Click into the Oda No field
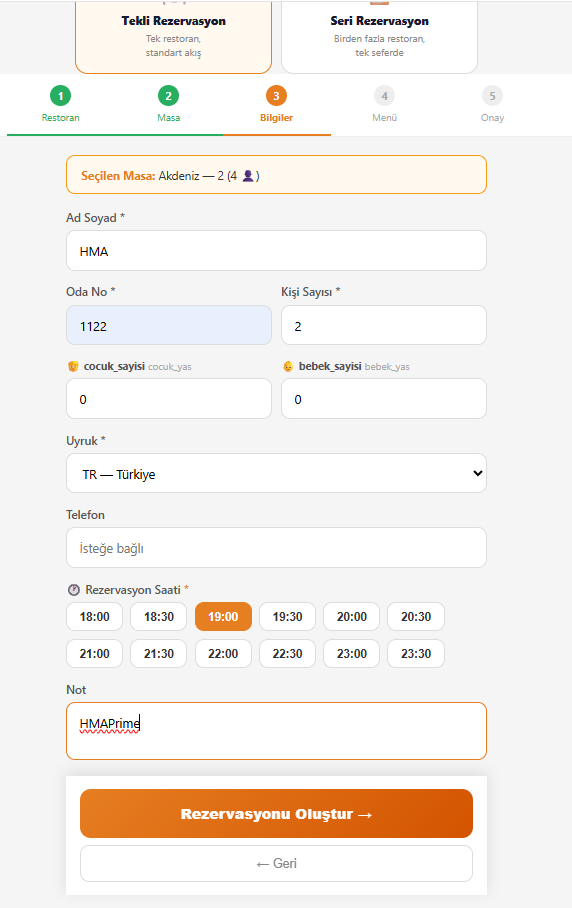Image resolution: width=572 pixels, height=908 pixels. tap(168, 325)
